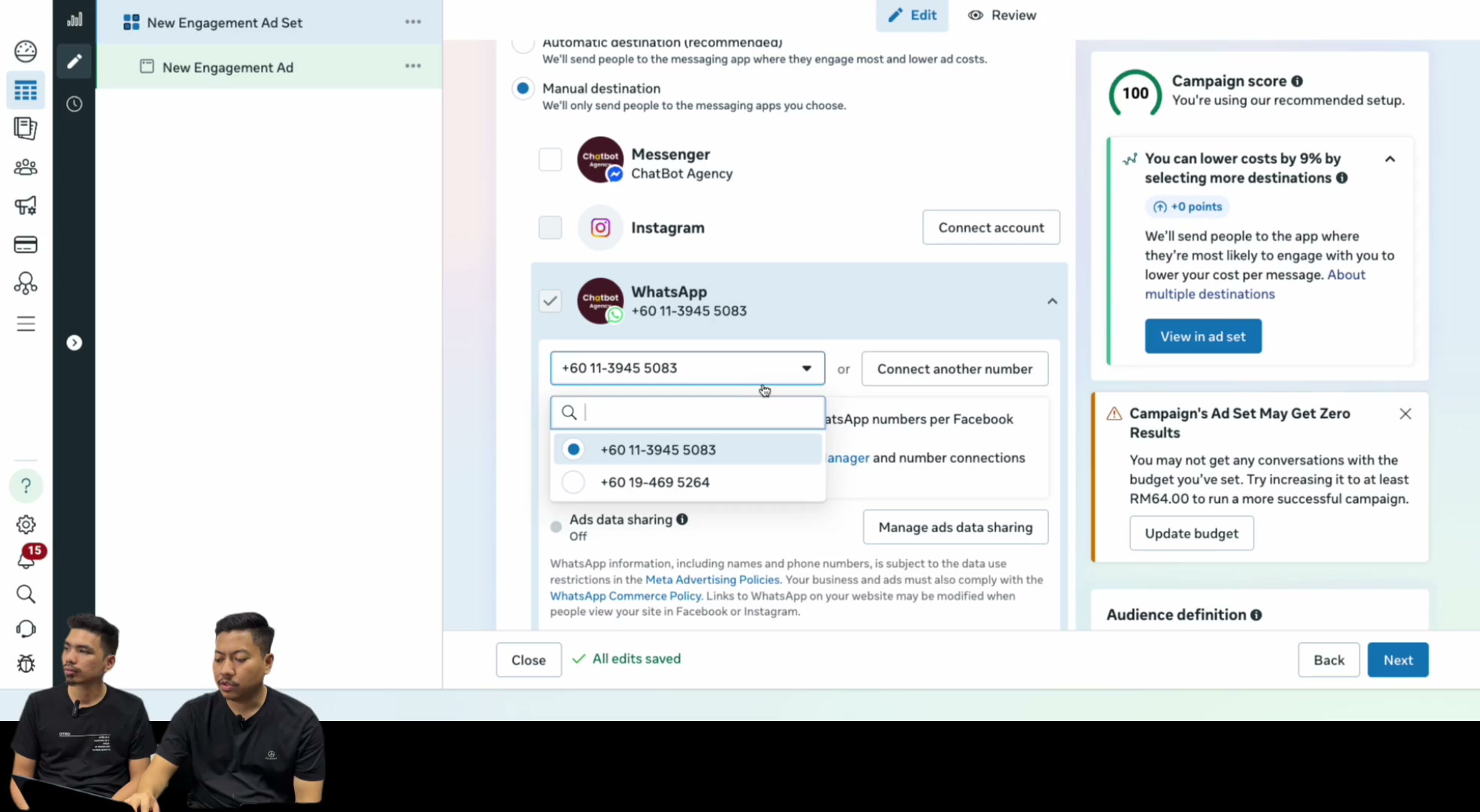
Task: Open notifications bell with 15 badge
Action: coord(26,557)
